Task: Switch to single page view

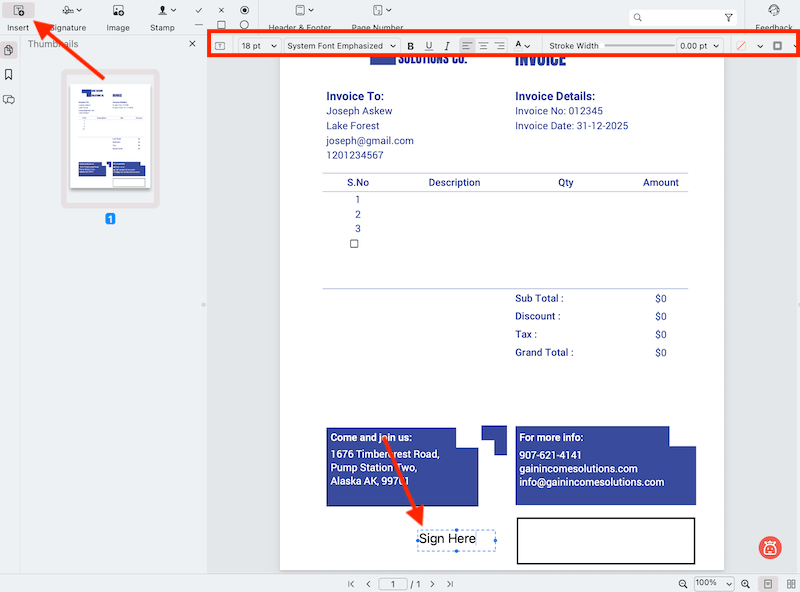Action: point(768,584)
